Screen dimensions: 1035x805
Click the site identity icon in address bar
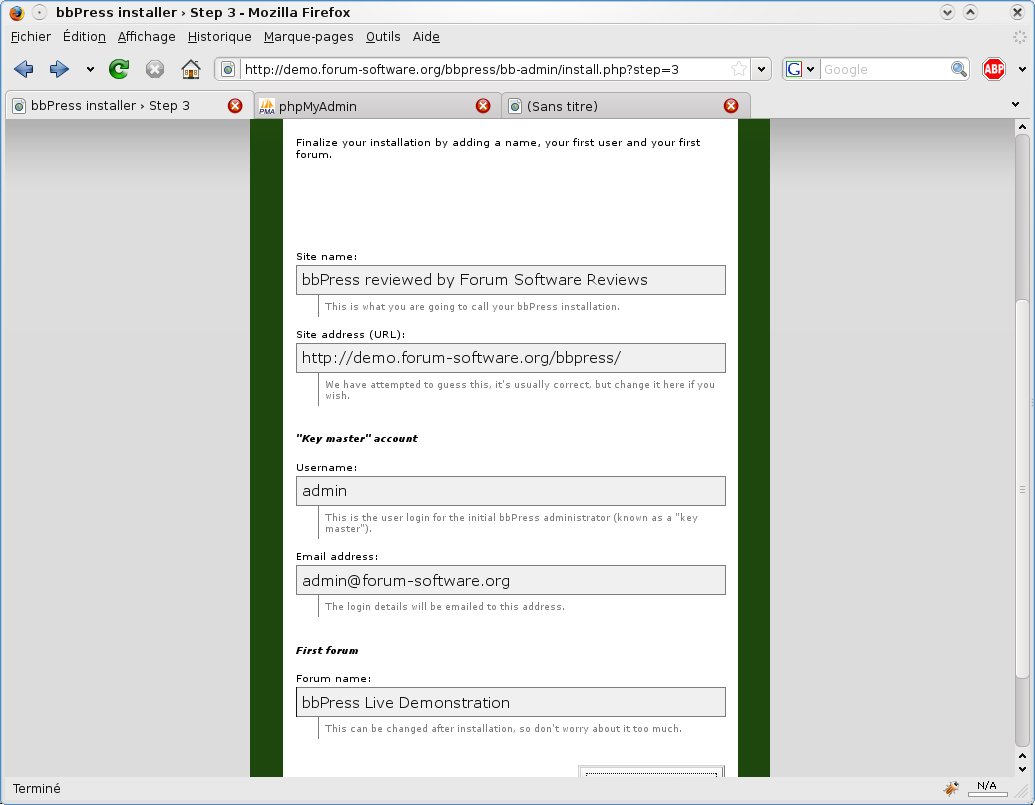click(228, 69)
